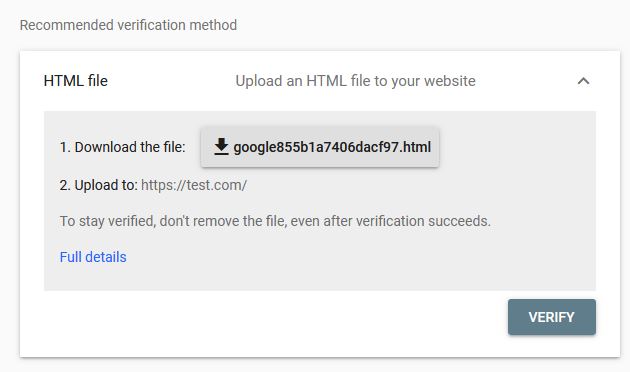Click 'Upload an HTML file to your website' description
The height and width of the screenshot is (372, 630).
pos(355,81)
